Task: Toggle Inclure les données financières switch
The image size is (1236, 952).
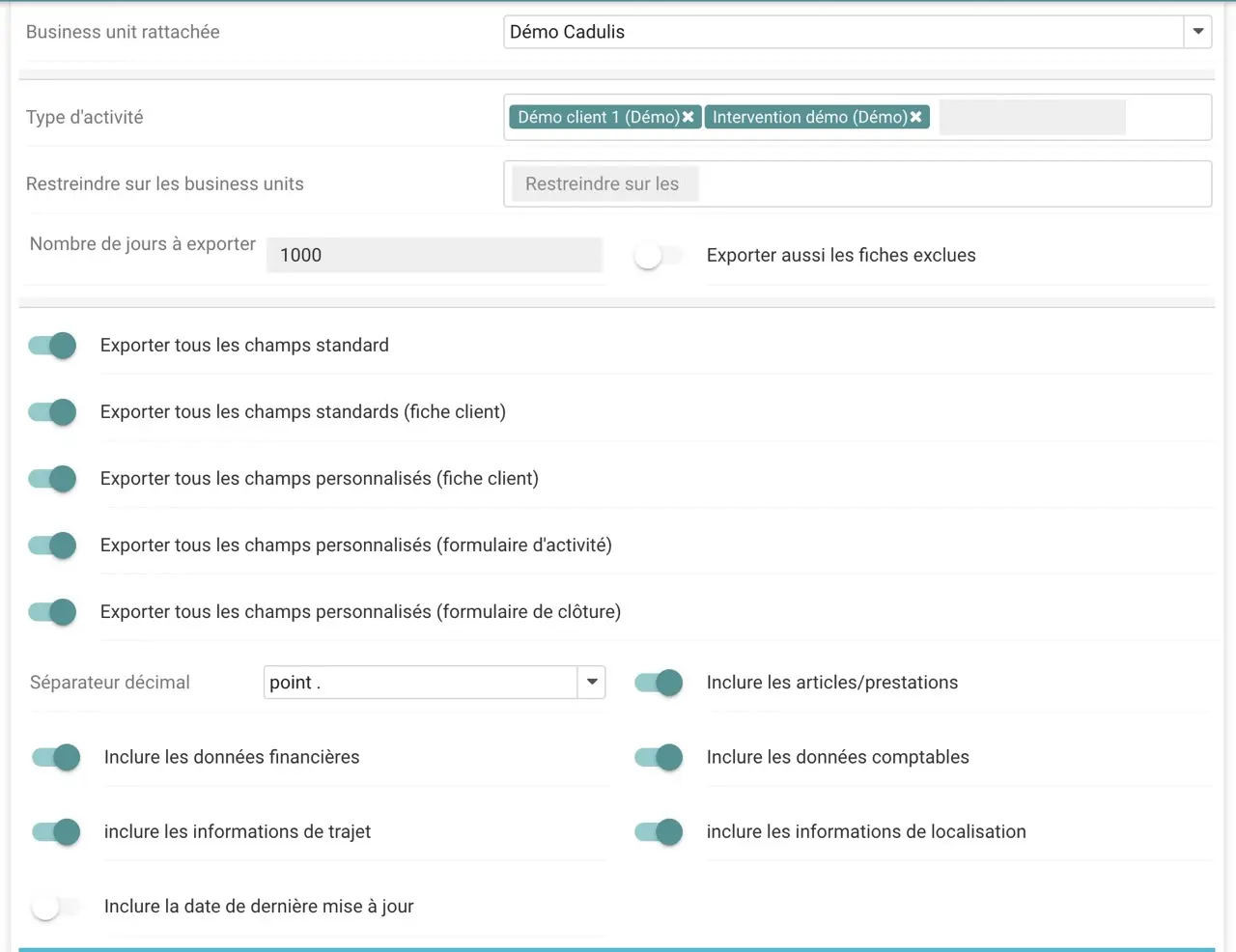Action: coord(56,757)
